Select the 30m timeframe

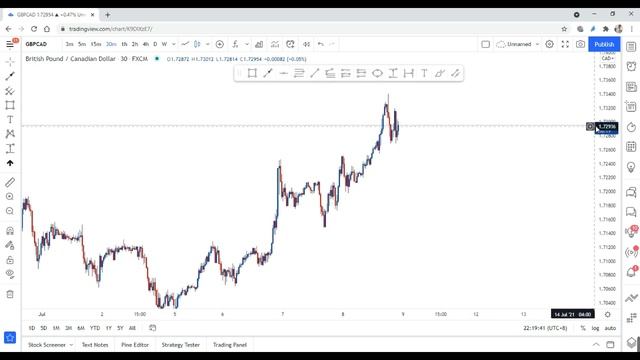(x=111, y=44)
